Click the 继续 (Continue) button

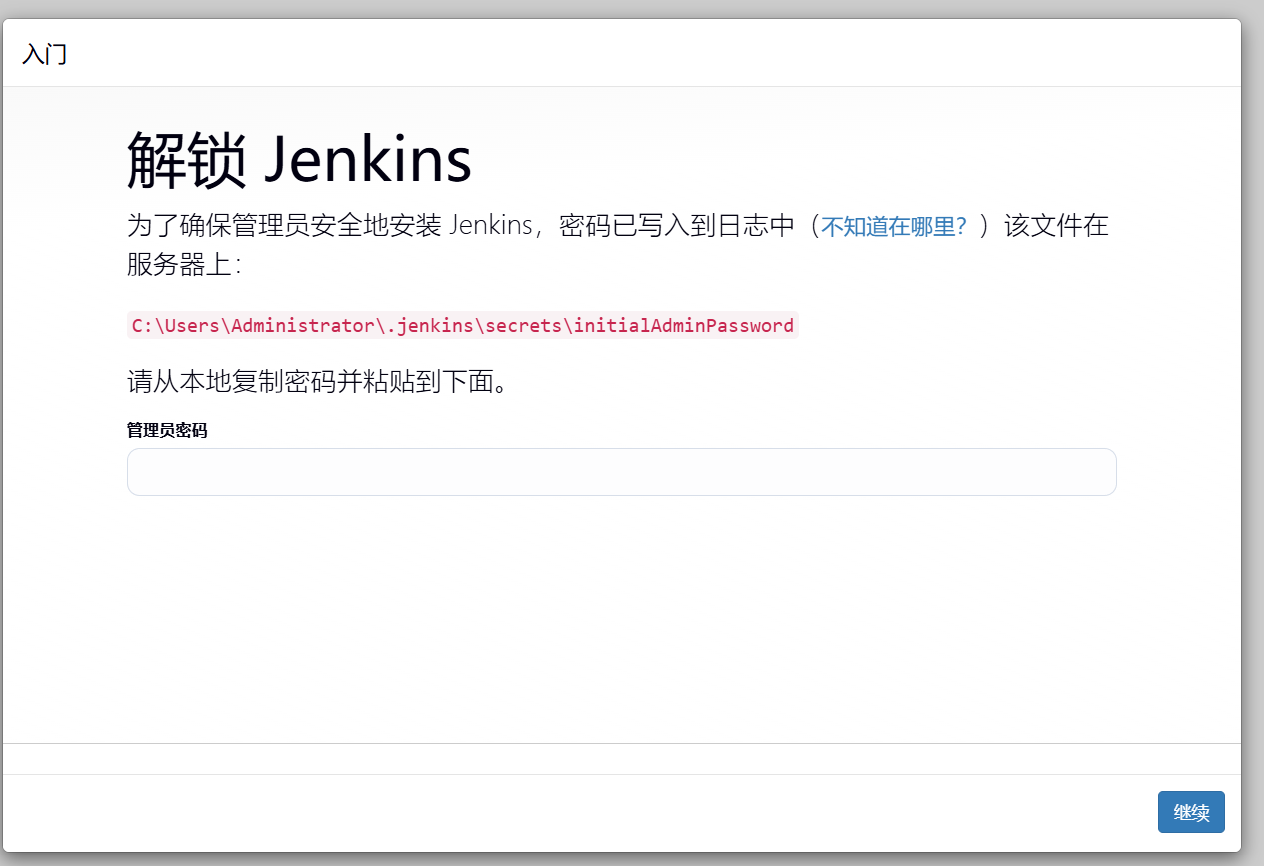coord(1191,812)
